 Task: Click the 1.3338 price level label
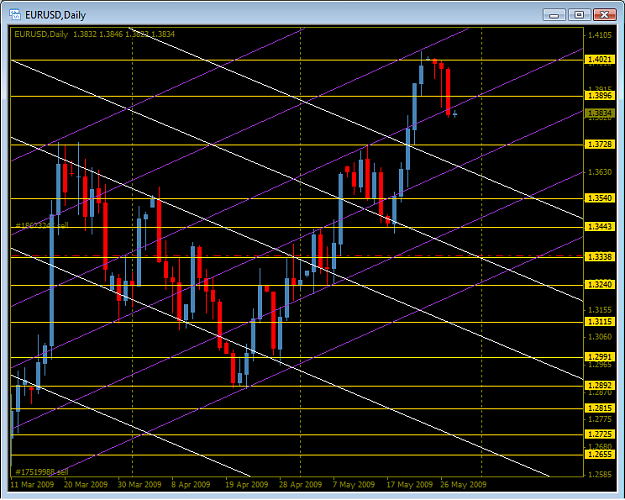click(x=599, y=257)
